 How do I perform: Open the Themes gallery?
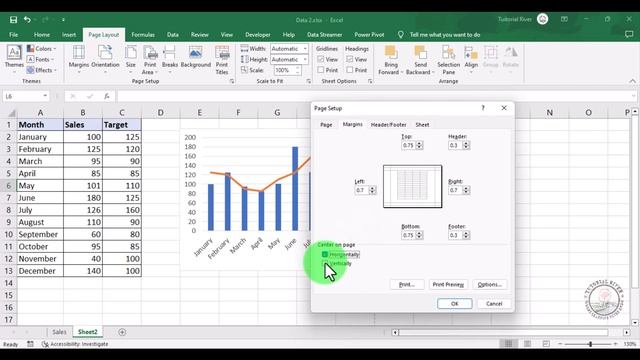14,59
